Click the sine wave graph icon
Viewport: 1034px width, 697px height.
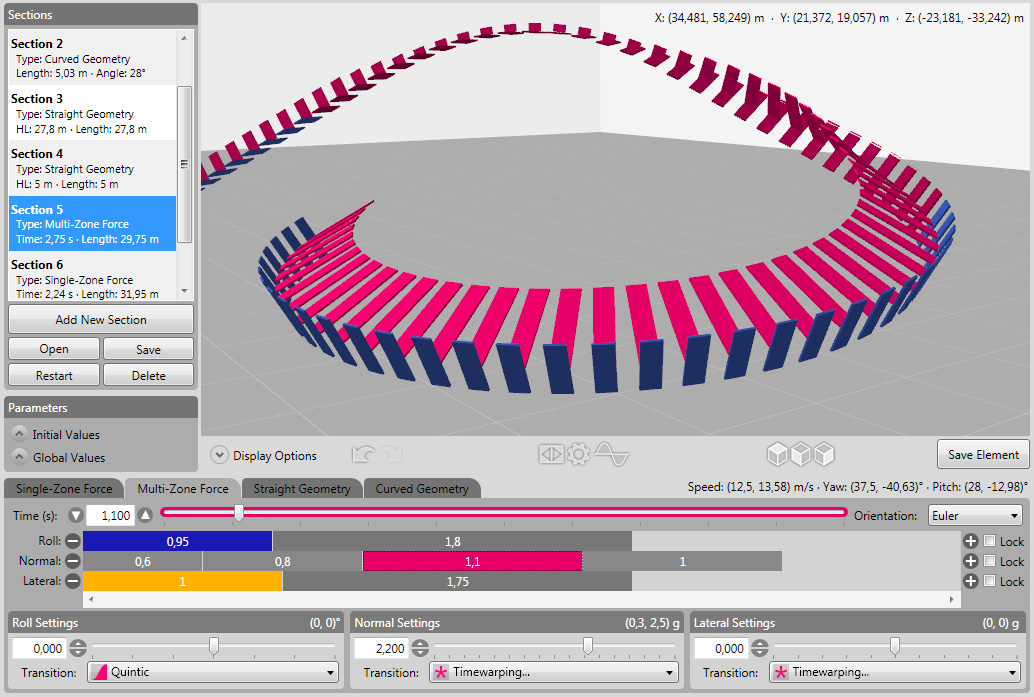[611, 455]
